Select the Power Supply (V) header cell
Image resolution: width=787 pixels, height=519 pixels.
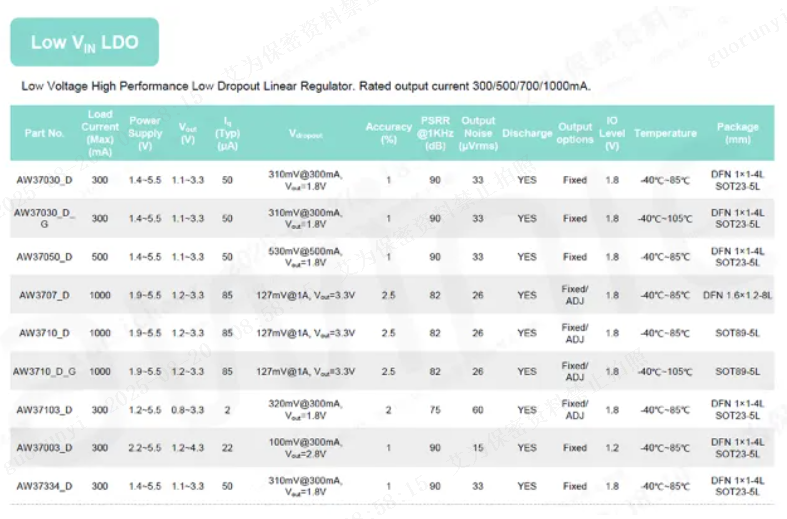click(145, 133)
